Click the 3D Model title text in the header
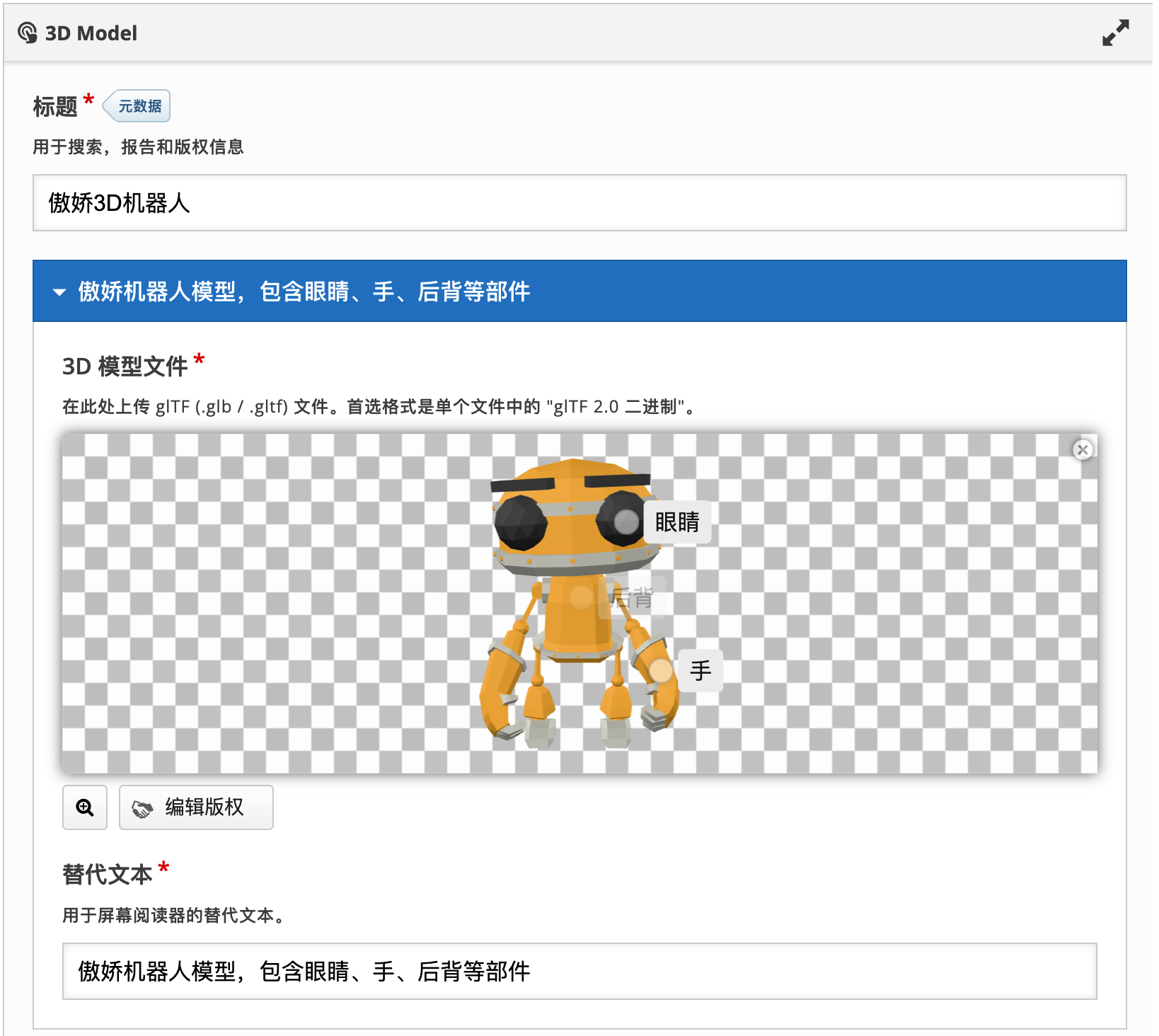 point(91,32)
